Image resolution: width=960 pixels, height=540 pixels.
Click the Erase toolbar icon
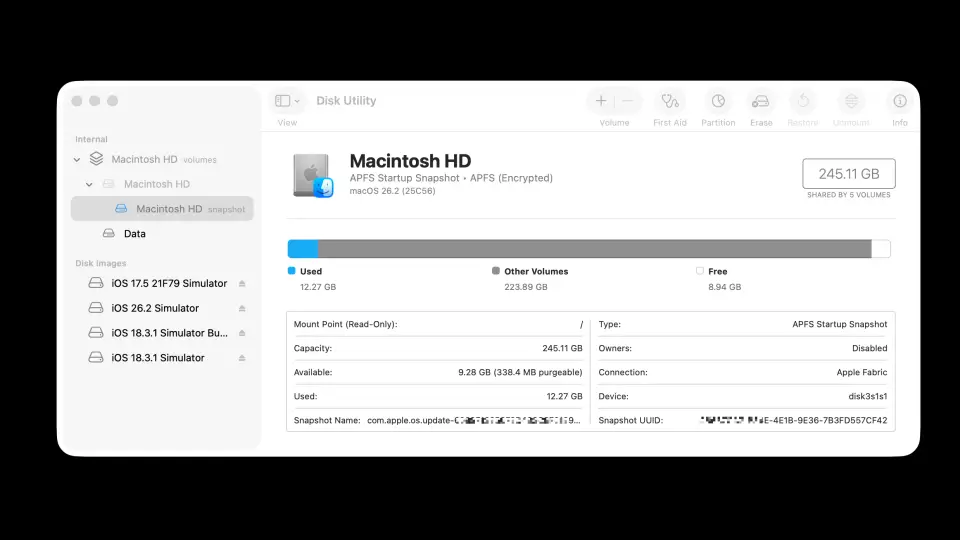[x=760, y=101]
